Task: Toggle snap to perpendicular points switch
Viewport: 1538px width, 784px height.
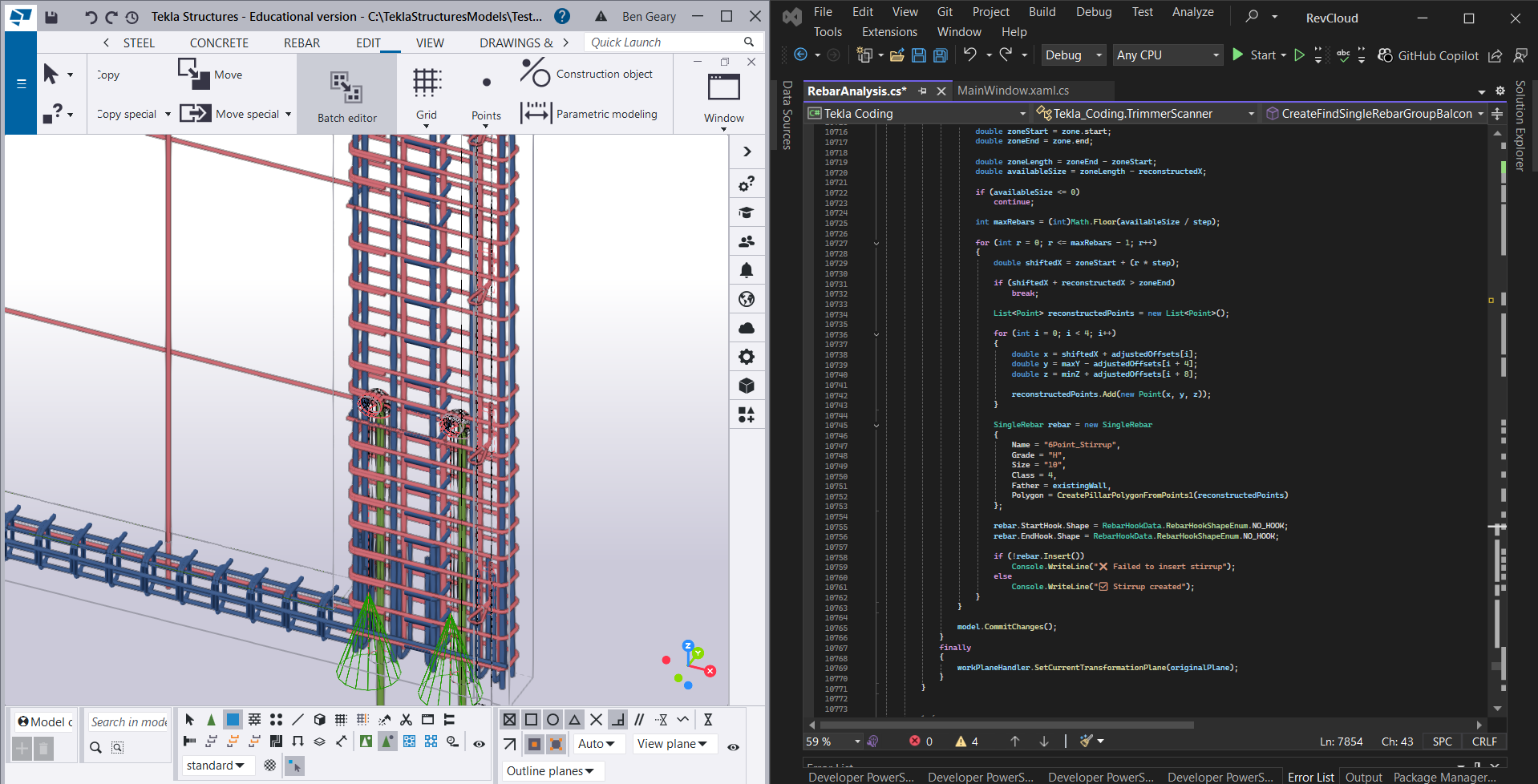Action: [617, 720]
